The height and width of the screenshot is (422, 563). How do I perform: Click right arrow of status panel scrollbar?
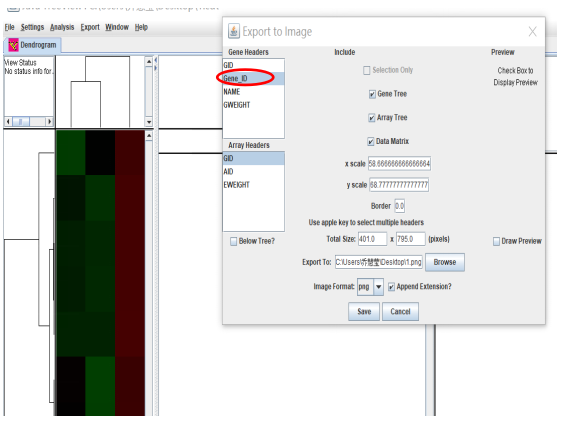pyautogui.click(x=50, y=121)
